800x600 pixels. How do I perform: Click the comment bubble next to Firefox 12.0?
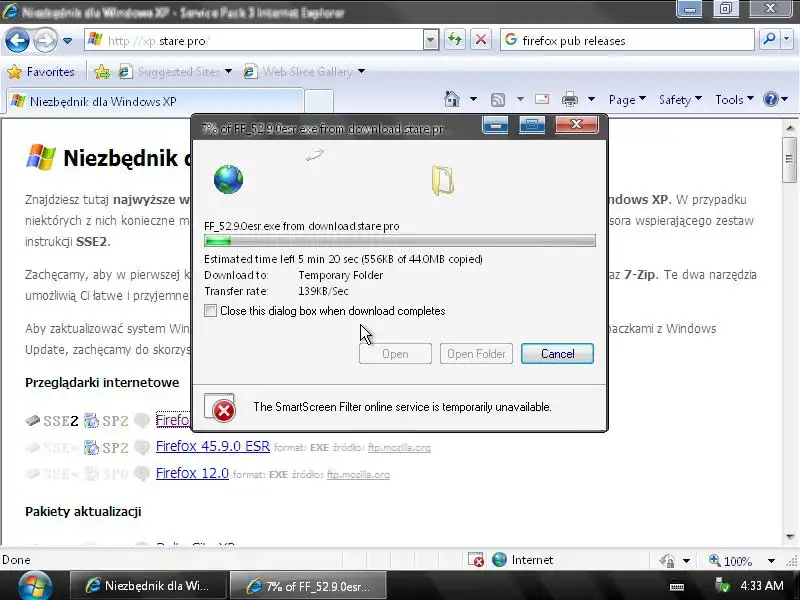tap(142, 474)
